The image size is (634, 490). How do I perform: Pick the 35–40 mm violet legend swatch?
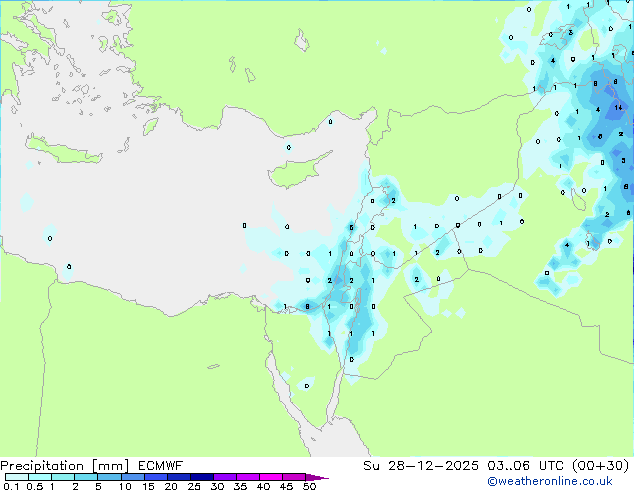tap(247, 477)
